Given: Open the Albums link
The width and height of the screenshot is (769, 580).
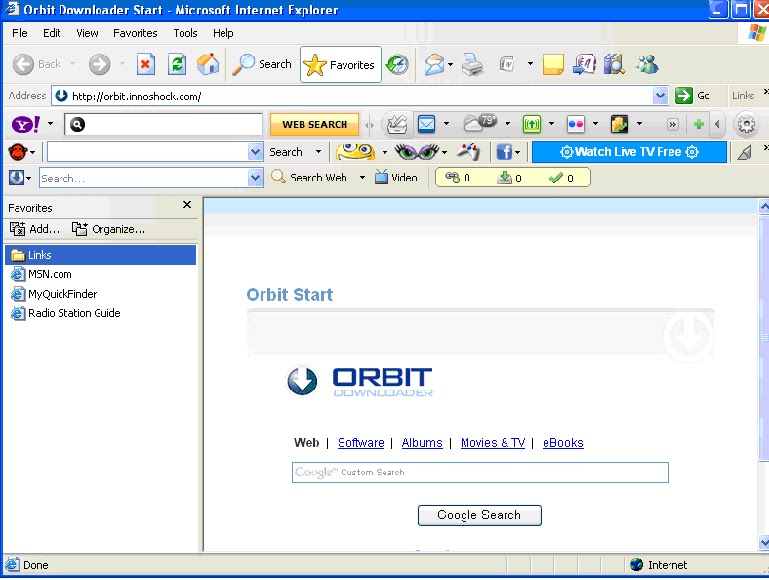Looking at the screenshot, I should 422,443.
